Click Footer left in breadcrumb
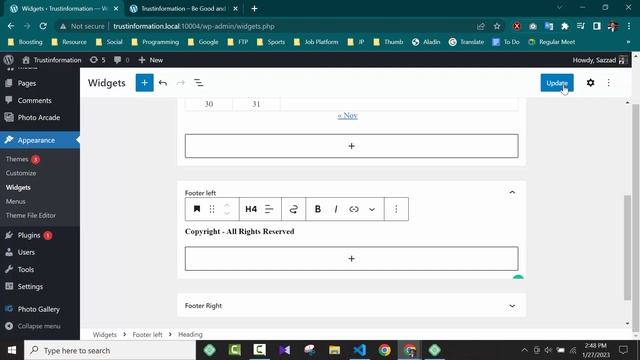640x360 pixels. point(147,334)
